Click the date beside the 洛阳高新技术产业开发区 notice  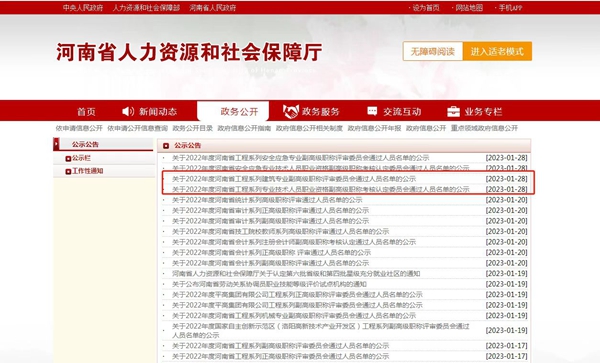click(x=506, y=330)
